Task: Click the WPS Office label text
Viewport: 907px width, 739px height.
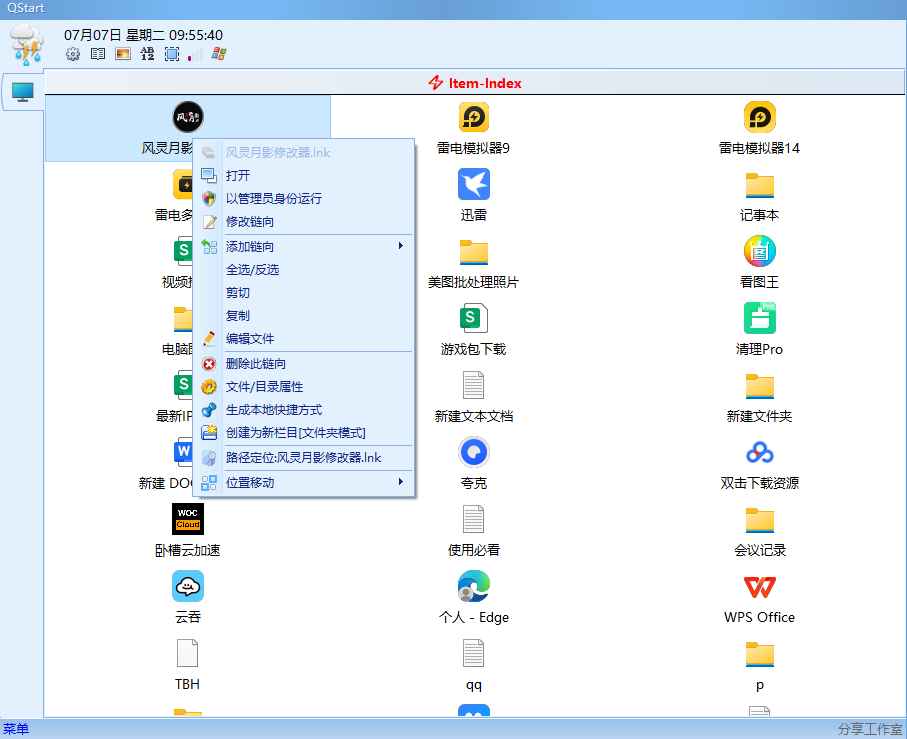Action: [x=759, y=618]
